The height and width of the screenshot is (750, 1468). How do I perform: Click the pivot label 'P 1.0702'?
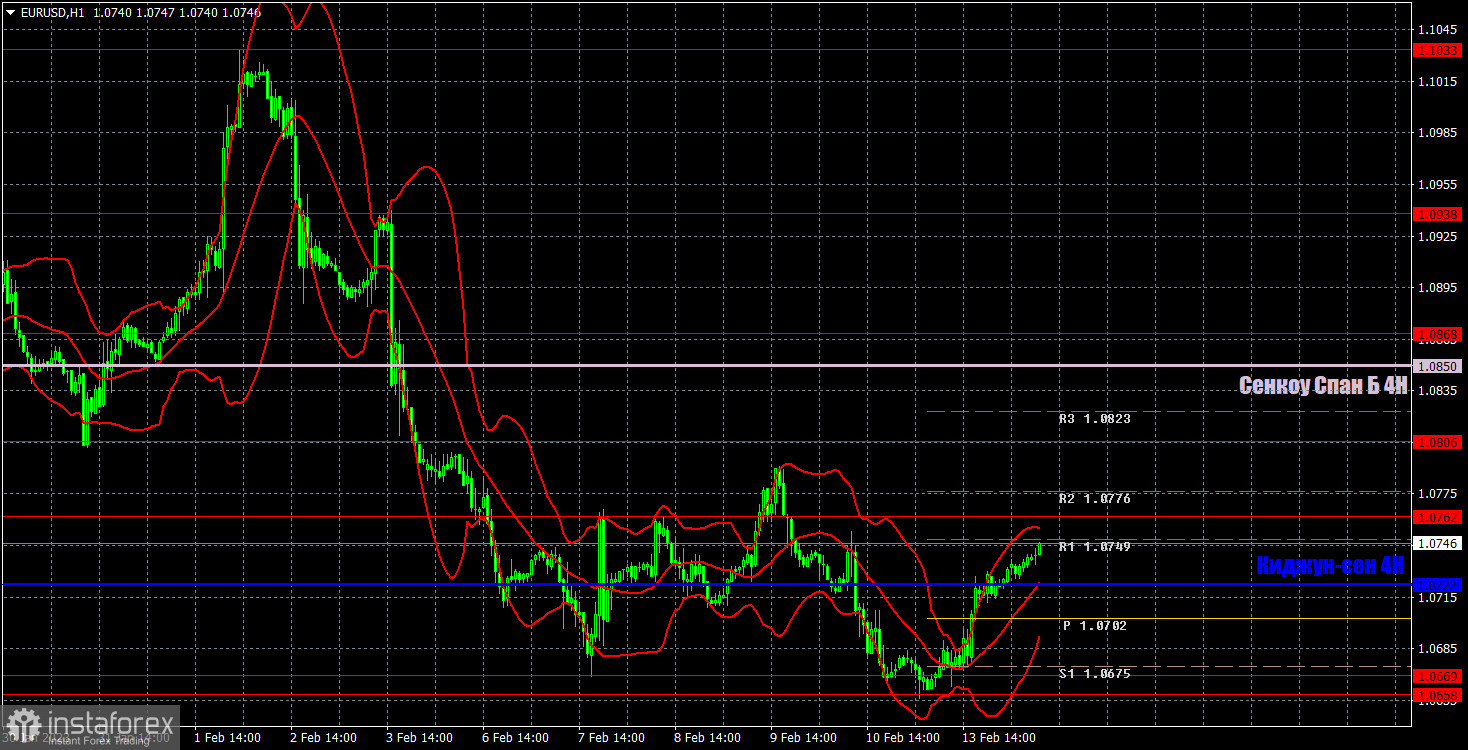(x=1095, y=626)
